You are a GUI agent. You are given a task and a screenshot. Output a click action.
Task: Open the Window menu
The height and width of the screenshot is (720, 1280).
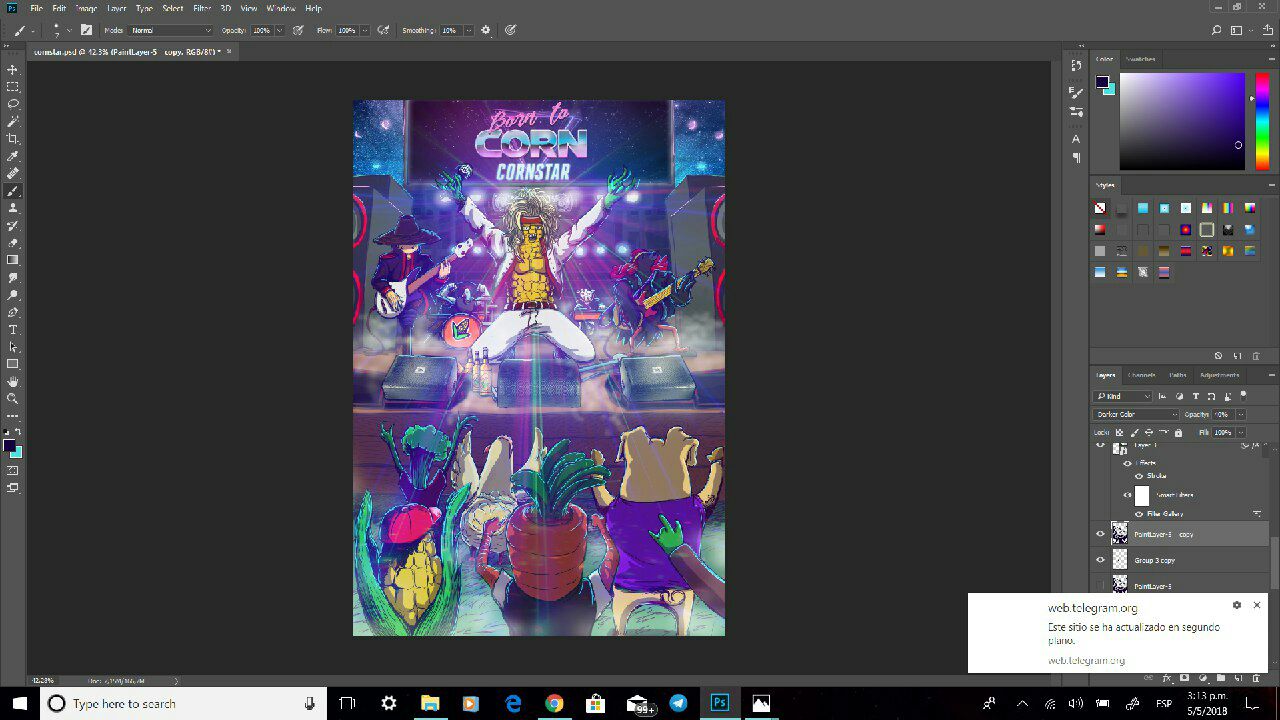(x=281, y=8)
